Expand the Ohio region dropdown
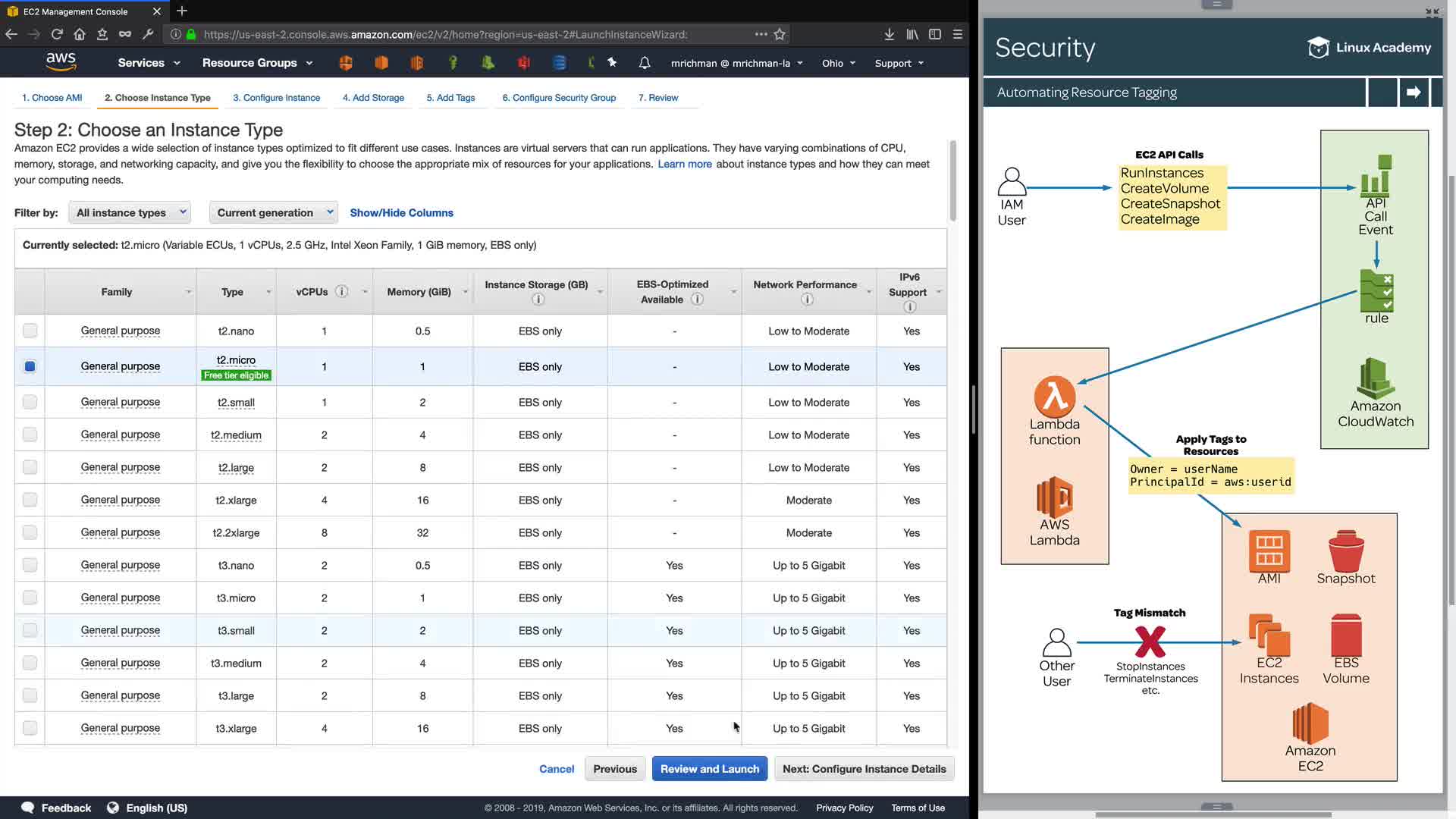The width and height of the screenshot is (1456, 819). [839, 63]
